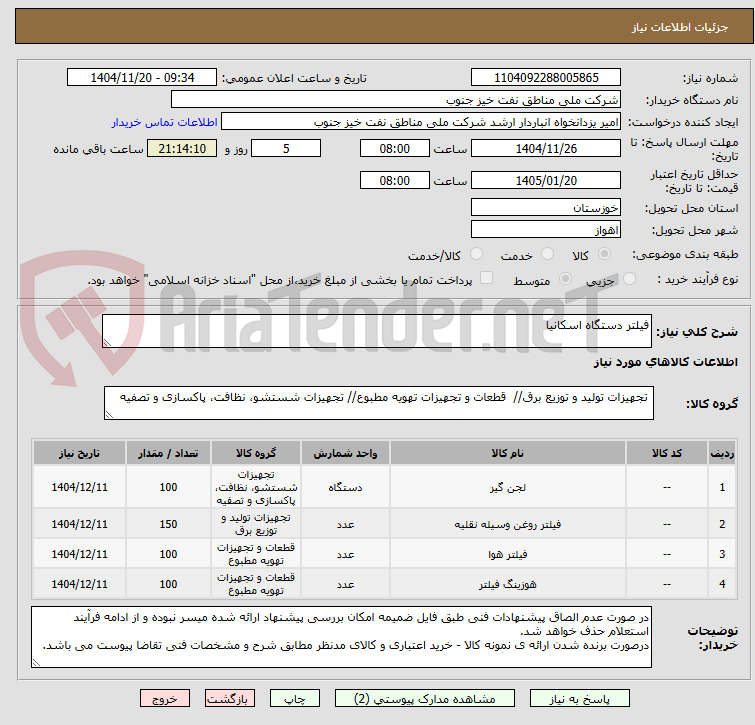
Task: Click the نام کالا column header
Action: pos(508,453)
